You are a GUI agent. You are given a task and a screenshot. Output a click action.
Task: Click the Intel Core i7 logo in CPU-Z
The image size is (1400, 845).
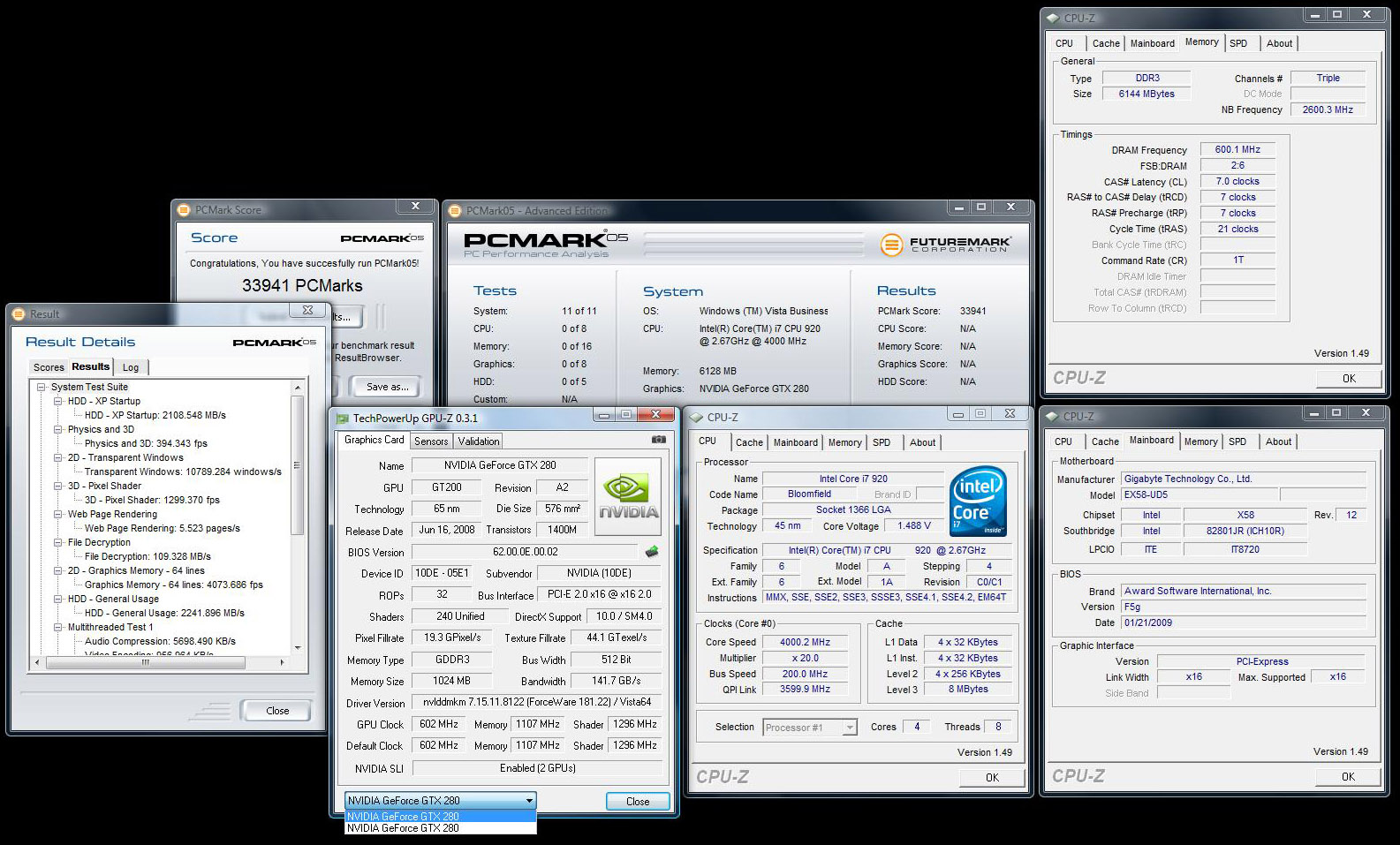point(979,501)
